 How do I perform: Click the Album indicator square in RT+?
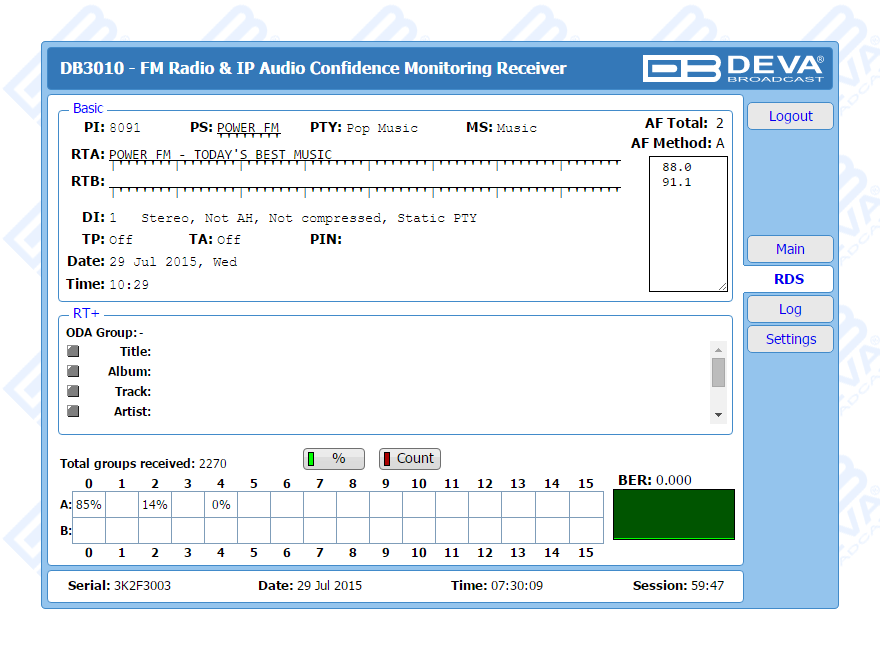coord(73,371)
